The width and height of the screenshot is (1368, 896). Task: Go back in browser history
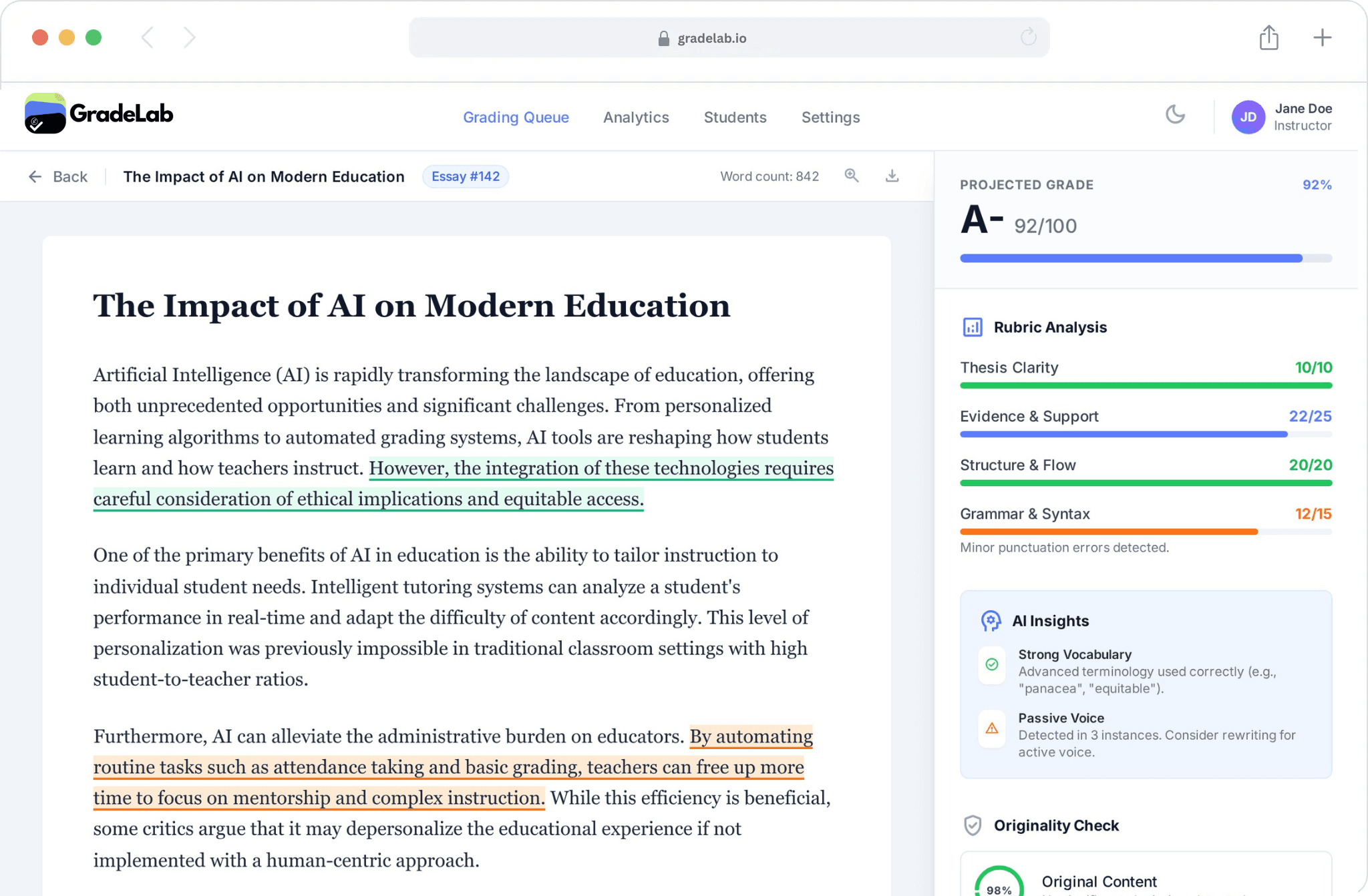click(148, 37)
